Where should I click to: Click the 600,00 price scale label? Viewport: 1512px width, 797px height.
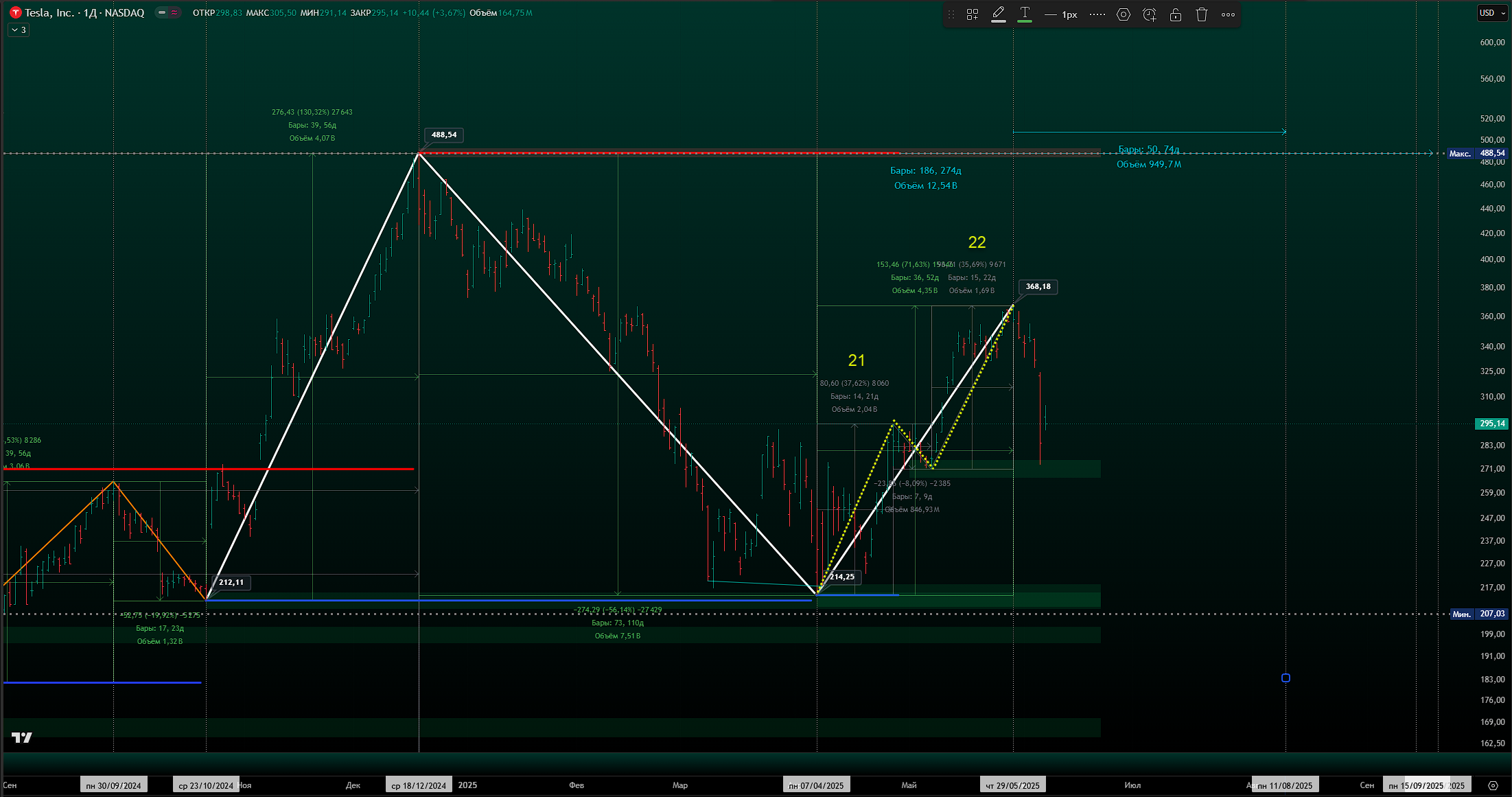tap(1492, 43)
